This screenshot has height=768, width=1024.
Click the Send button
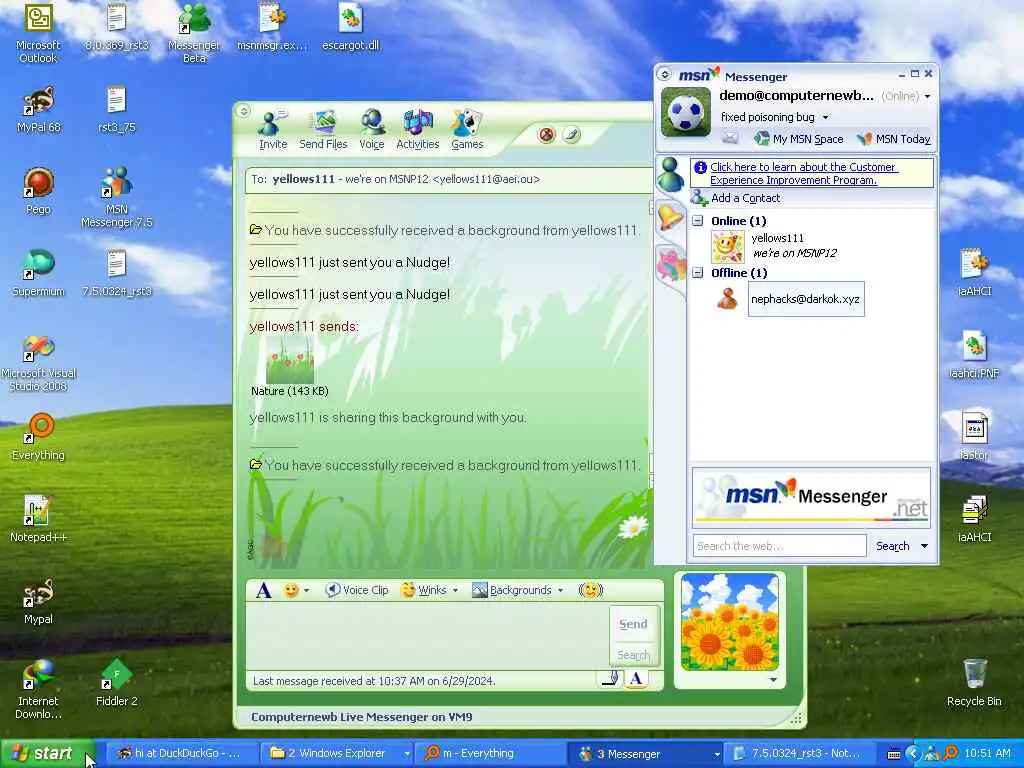(633, 624)
